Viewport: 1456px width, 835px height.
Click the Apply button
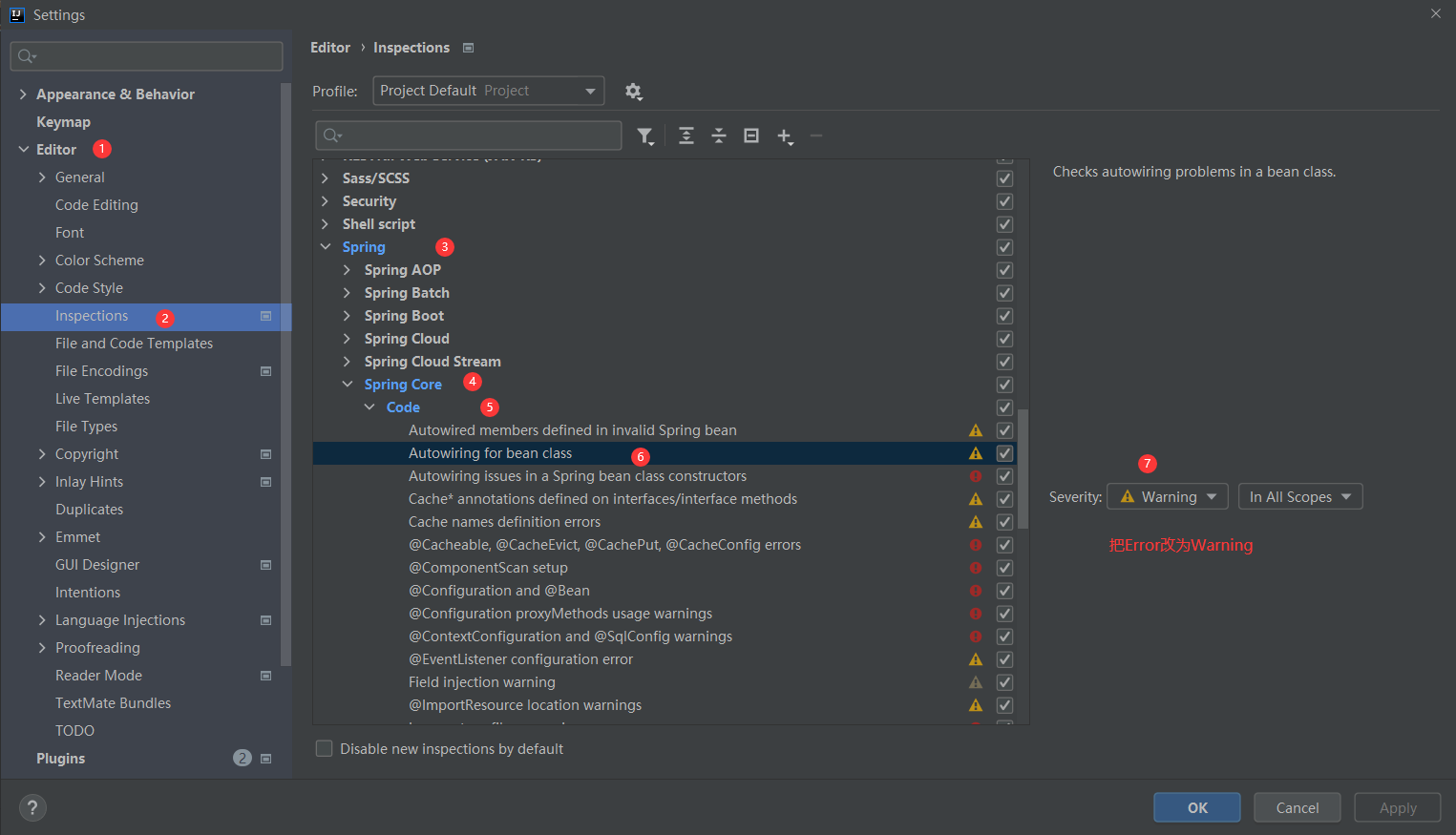tap(1398, 807)
